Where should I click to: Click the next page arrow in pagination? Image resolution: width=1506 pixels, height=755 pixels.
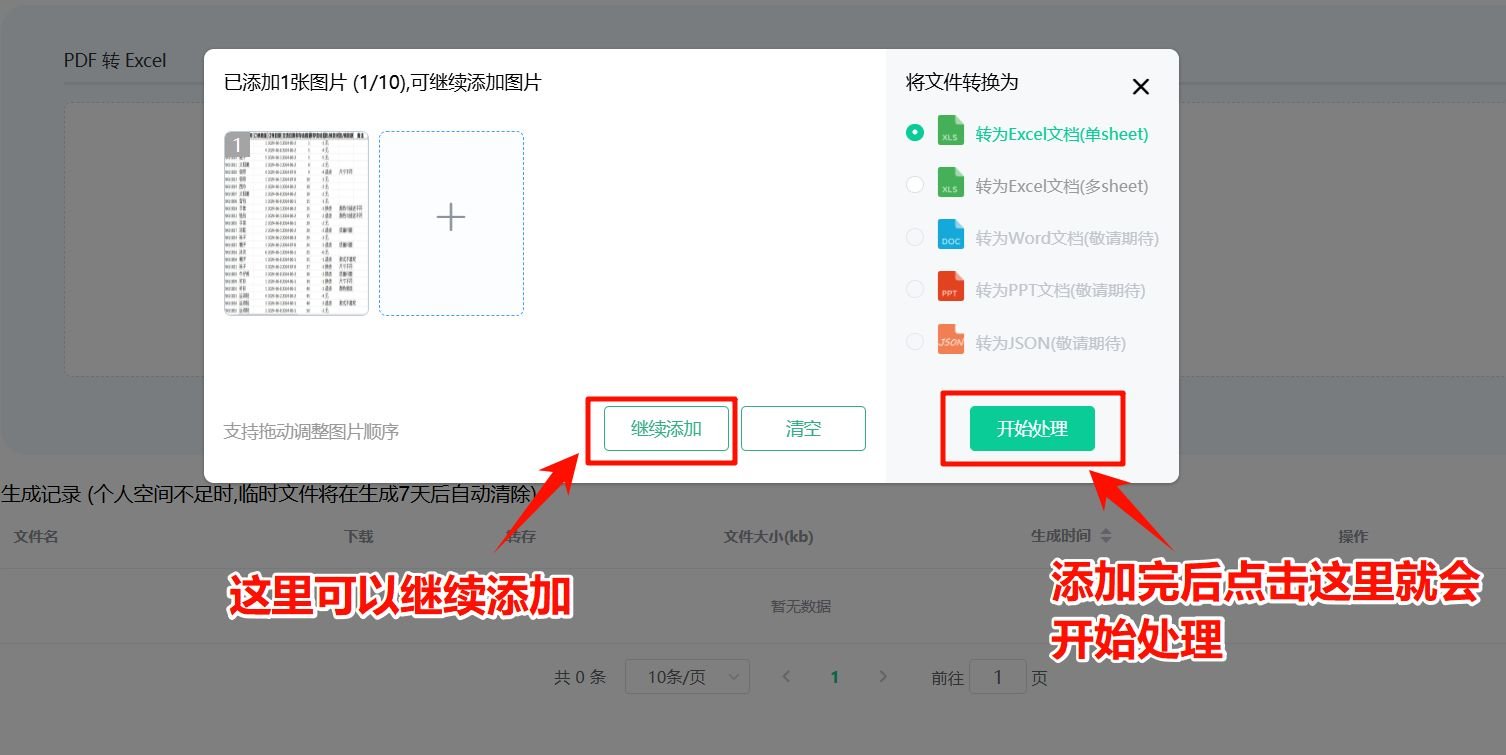pos(883,676)
